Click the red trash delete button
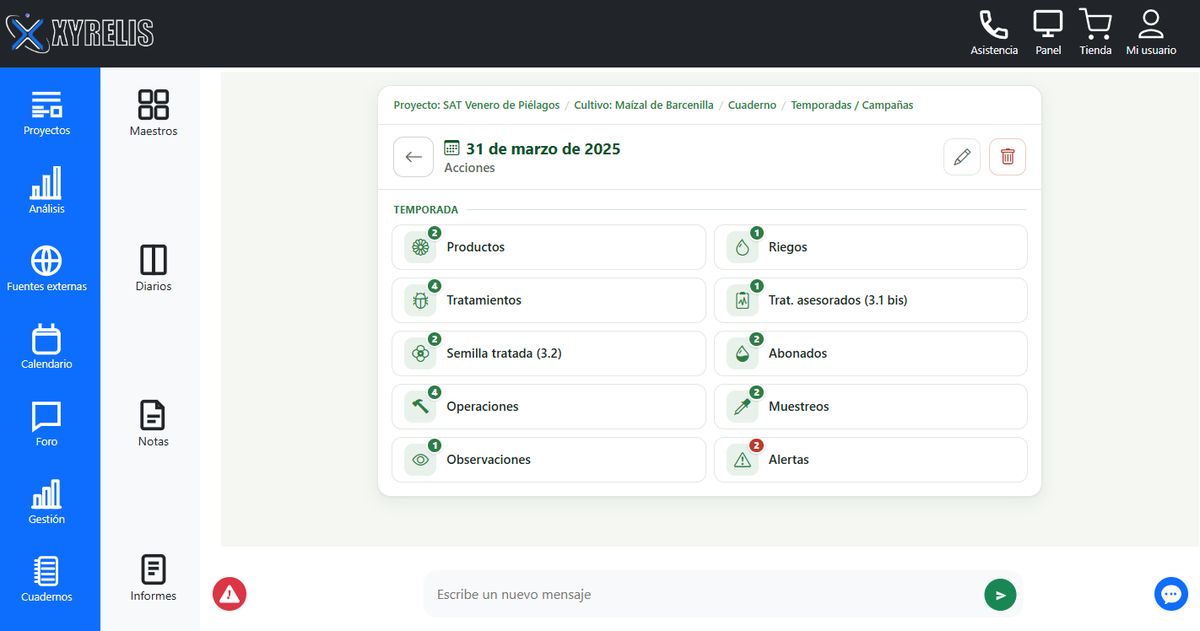Image resolution: width=1200 pixels, height=631 pixels. pyautogui.click(x=1008, y=157)
